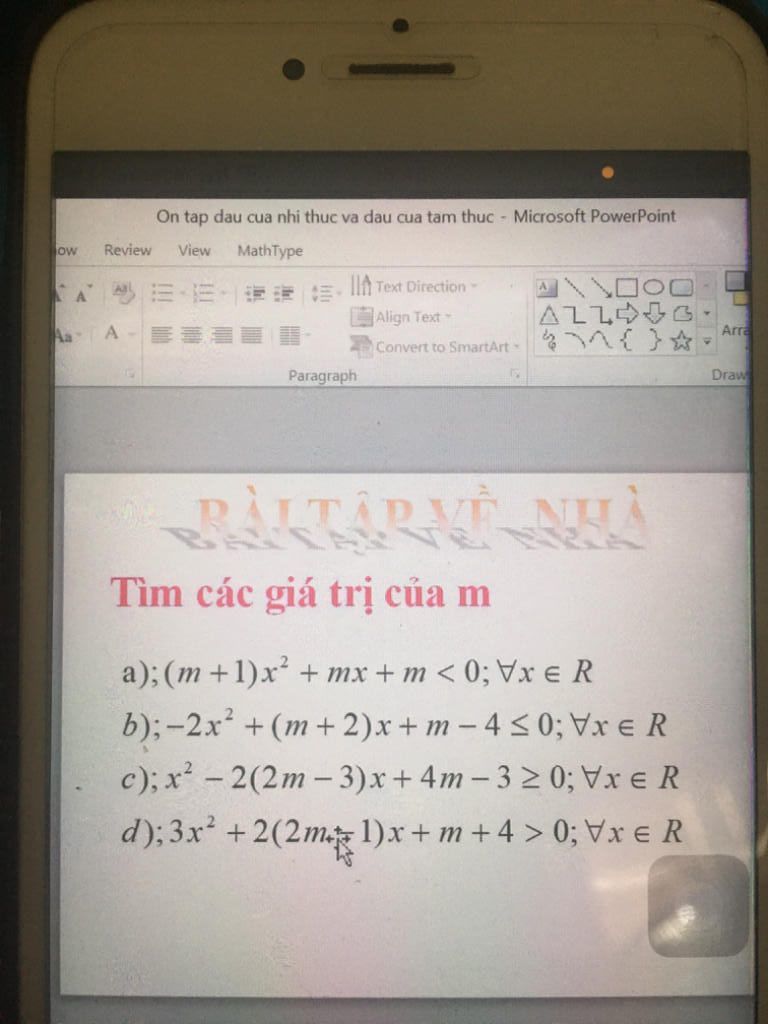Open the Numbering dropdown arrow
Screen dimensions: 768x1024
click(223, 294)
